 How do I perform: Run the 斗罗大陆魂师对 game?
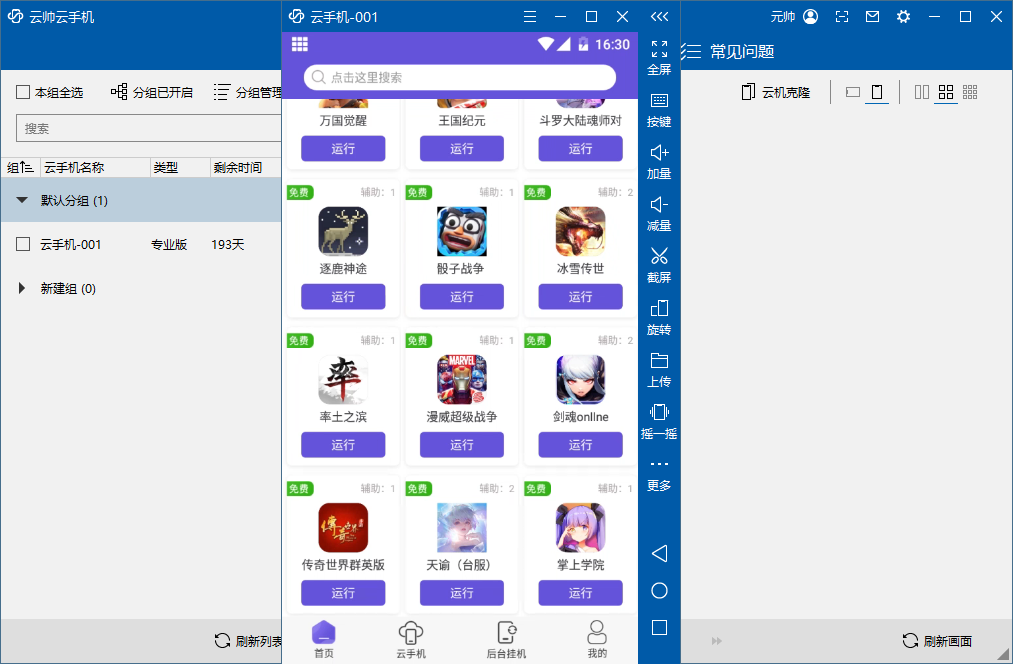click(580, 149)
